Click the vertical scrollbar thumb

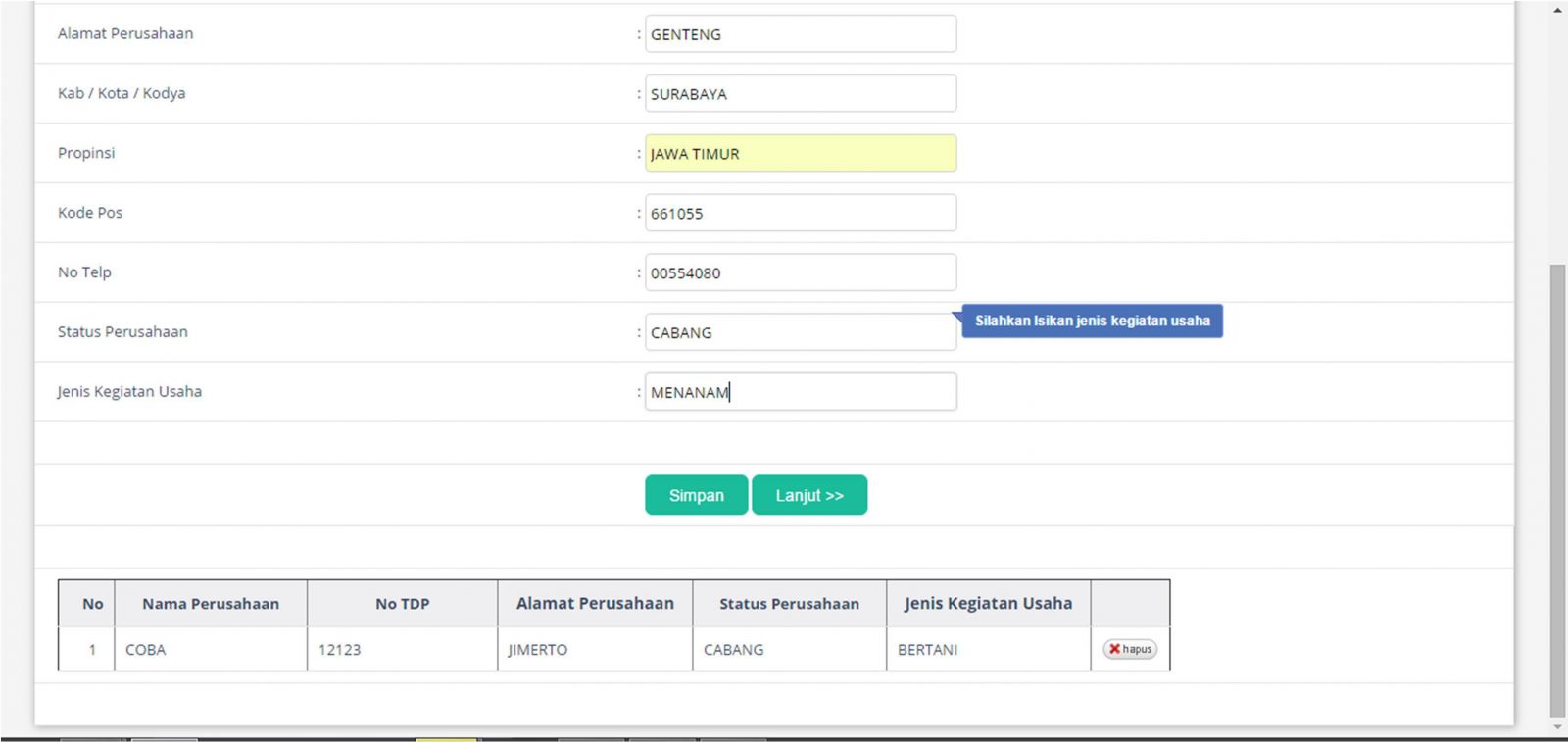click(x=1557, y=490)
